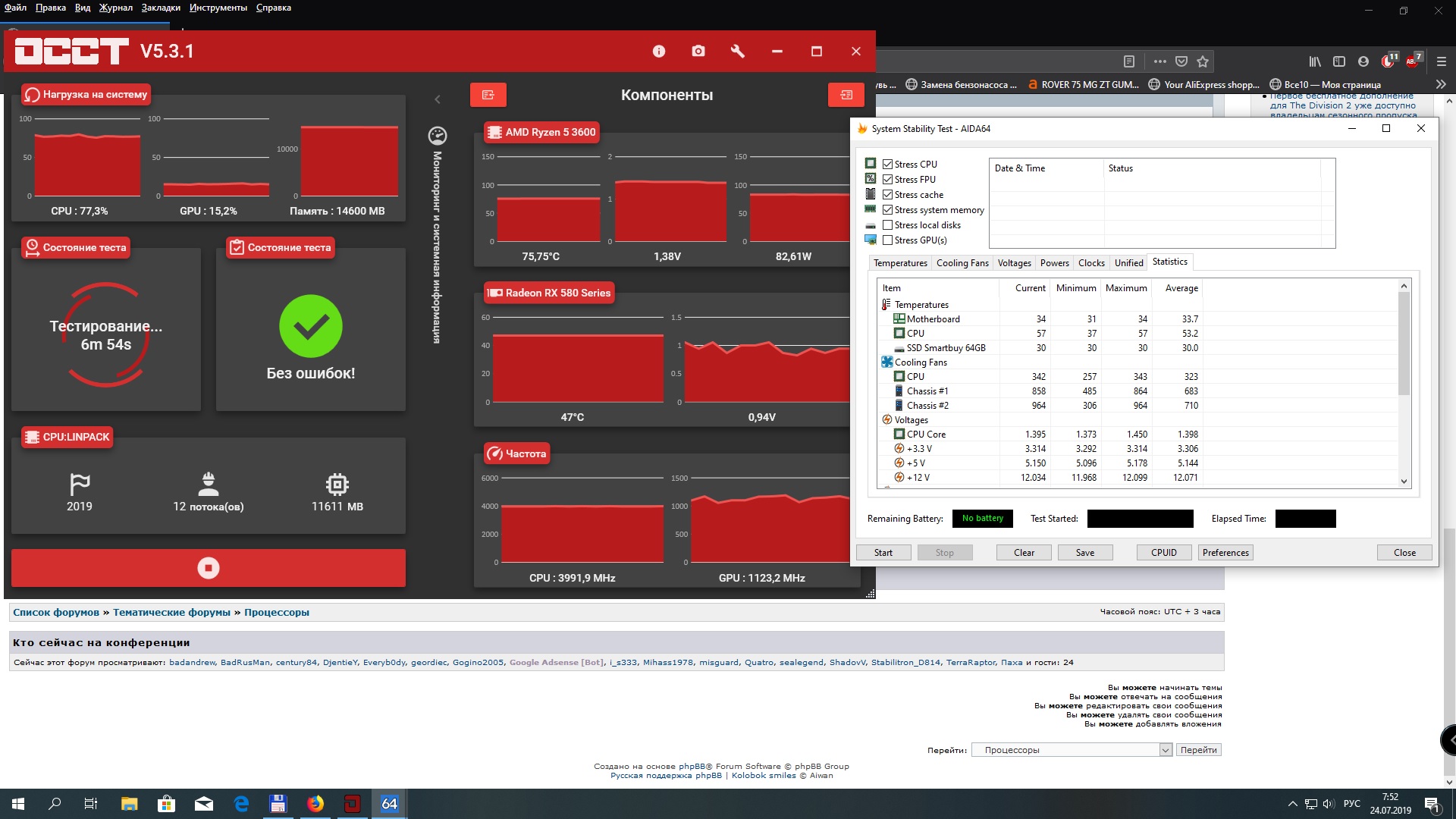This screenshot has height=819, width=1456.
Task: Click right red Компоненты layout icon
Action: coord(846,95)
